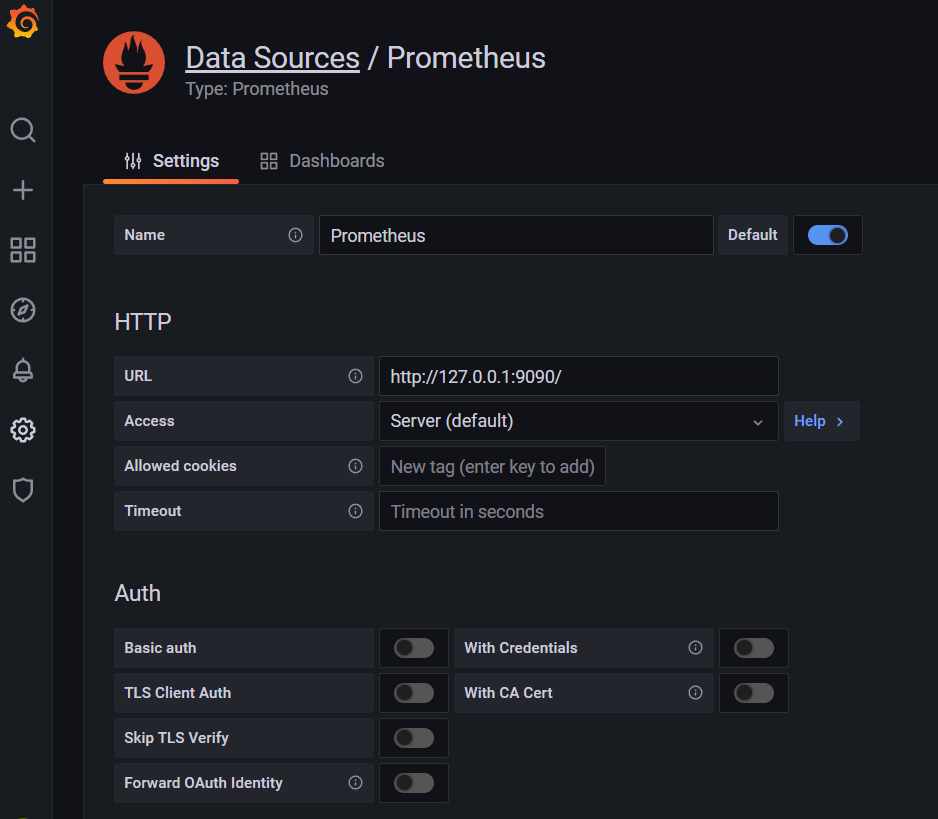
Task: Click the 'Access' field label
Action: (x=150, y=421)
